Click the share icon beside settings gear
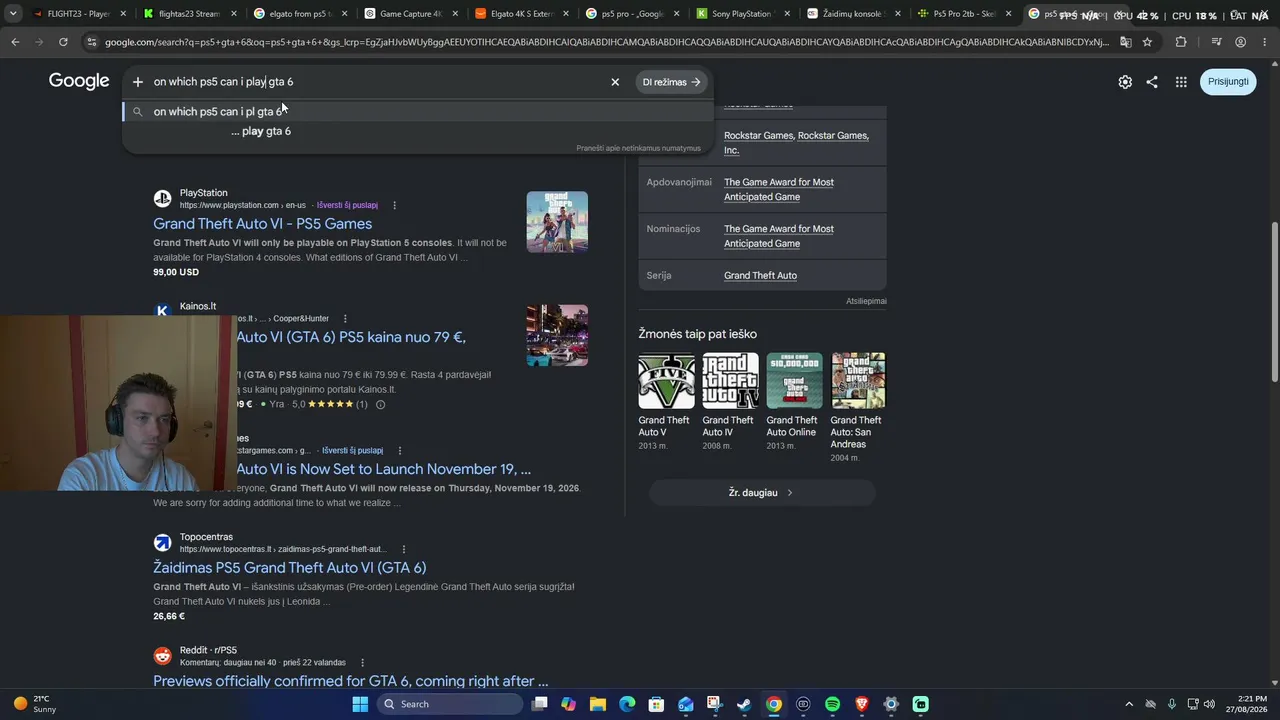 tap(1152, 82)
